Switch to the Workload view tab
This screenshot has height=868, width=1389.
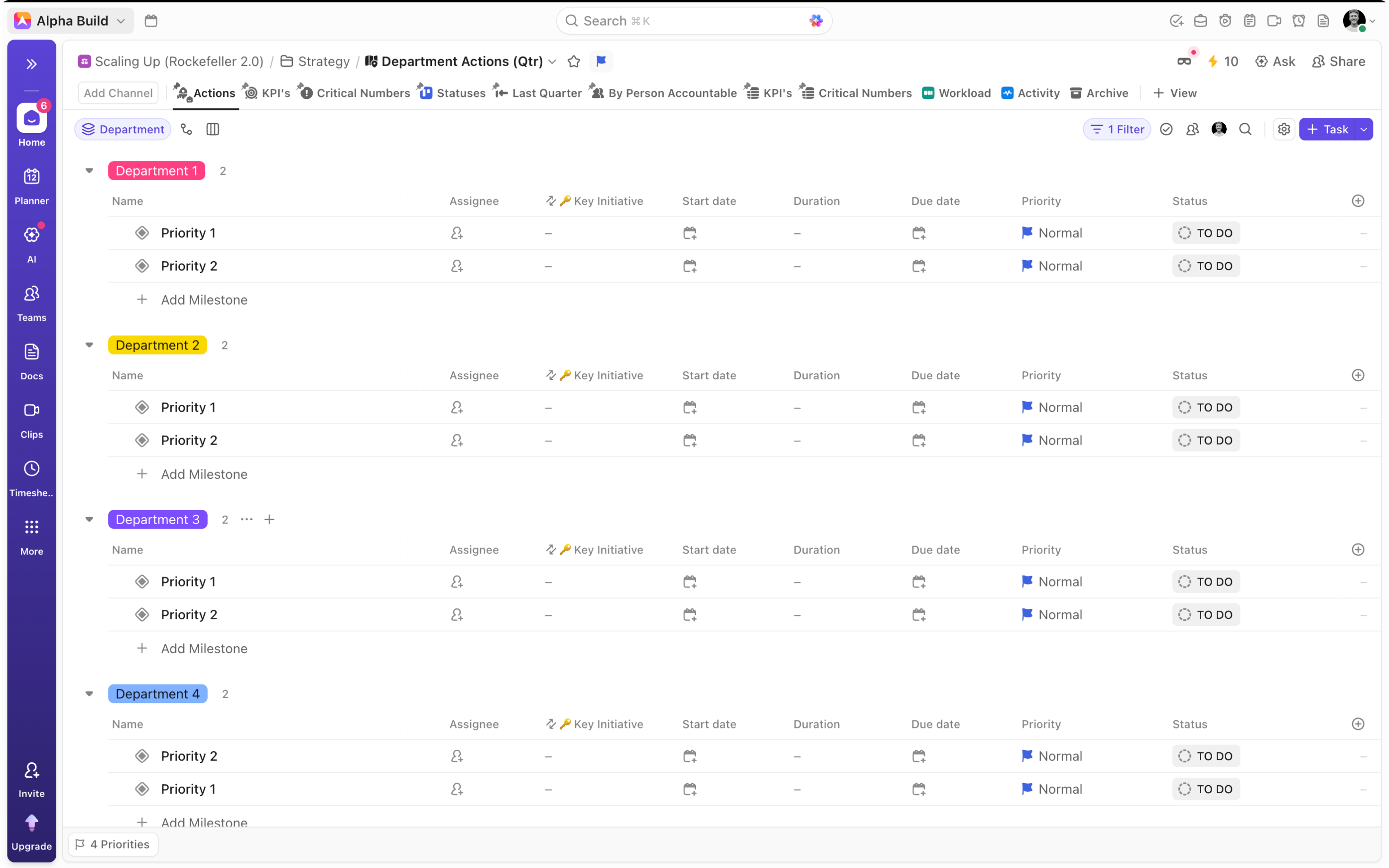[x=956, y=93]
